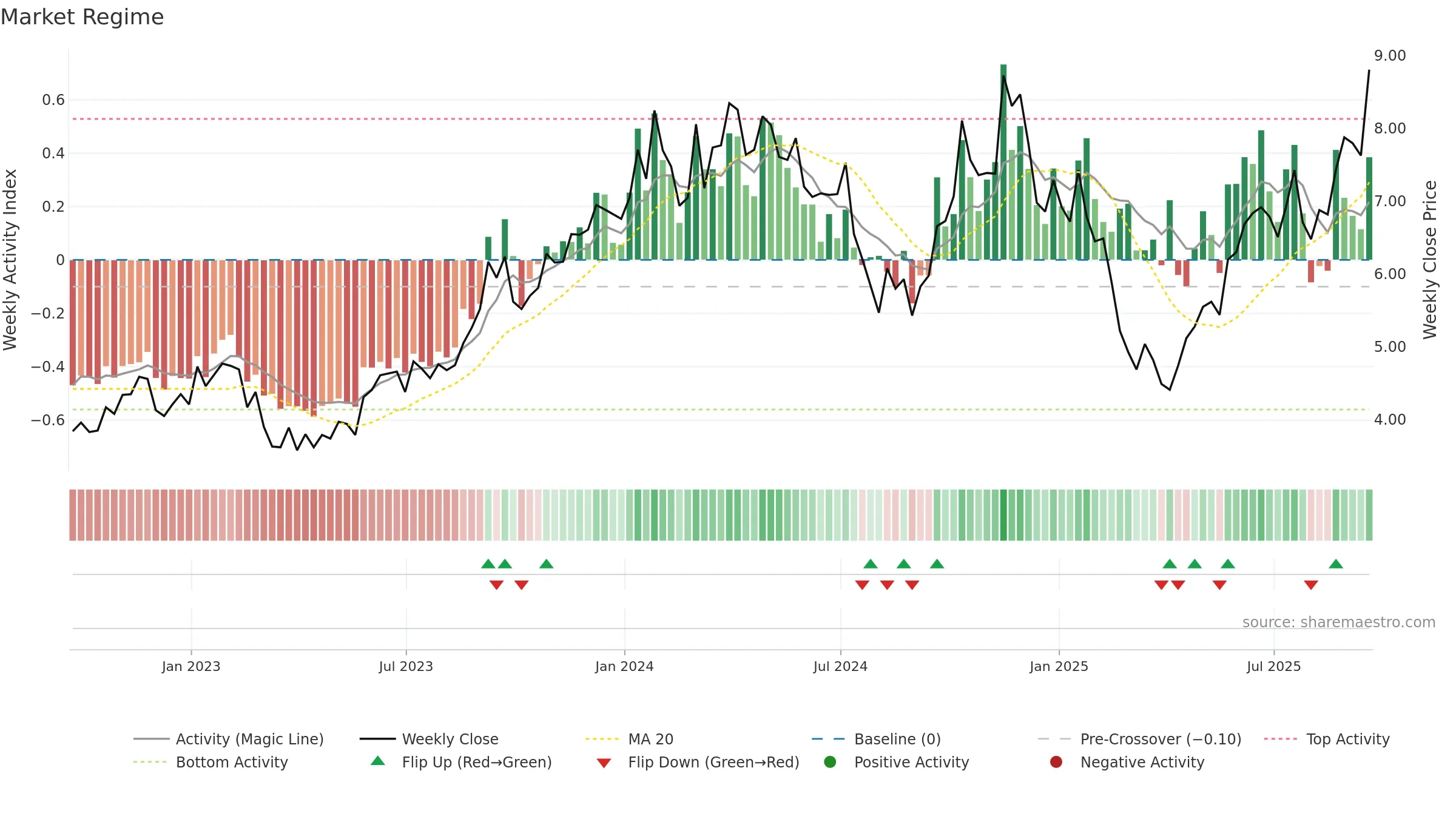Click the yellow dotted MA 20 legend swatch
The image size is (1456, 819).
(602, 739)
